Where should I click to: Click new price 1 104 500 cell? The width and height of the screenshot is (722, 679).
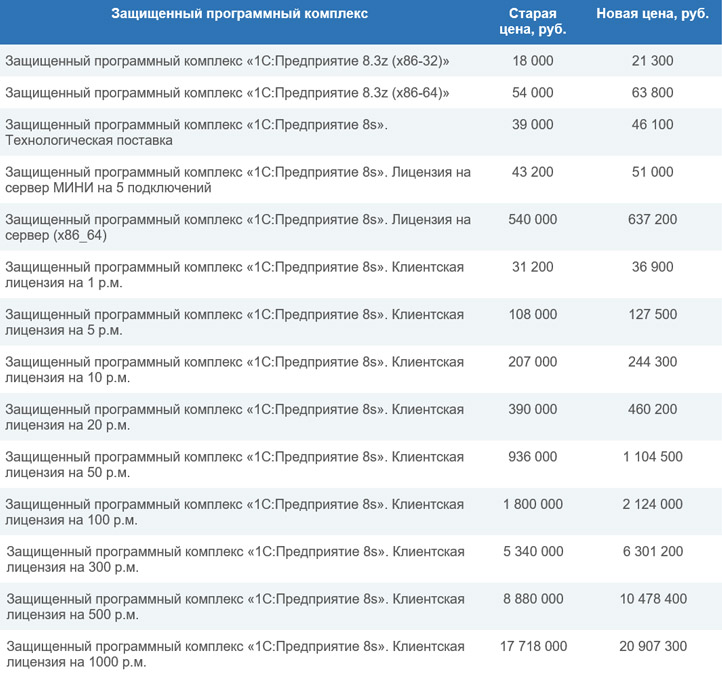652,457
